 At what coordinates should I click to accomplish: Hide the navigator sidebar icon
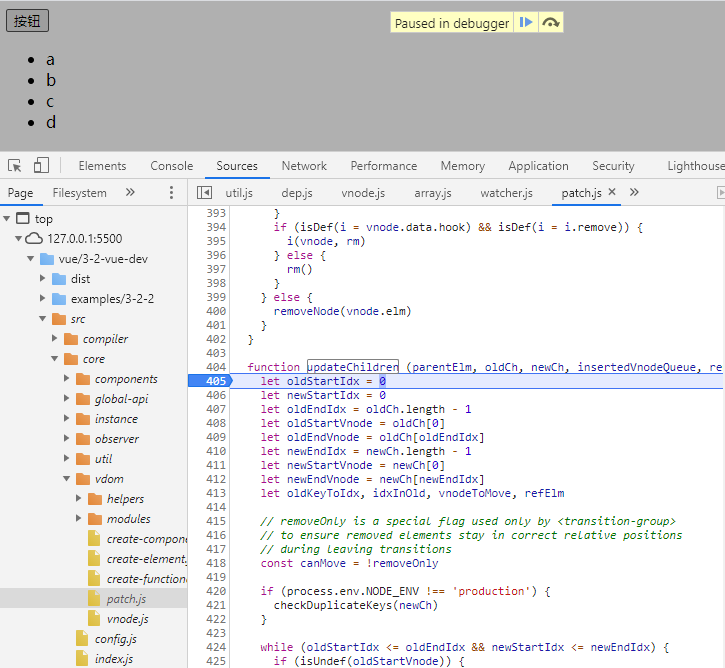coord(204,193)
